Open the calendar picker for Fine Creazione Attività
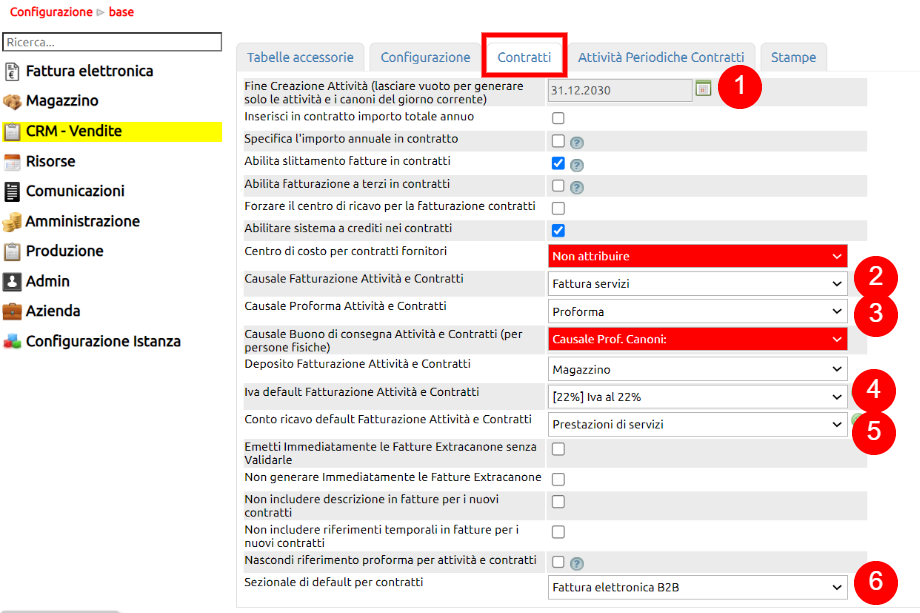The width and height of the screenshot is (920, 613). pos(703,89)
